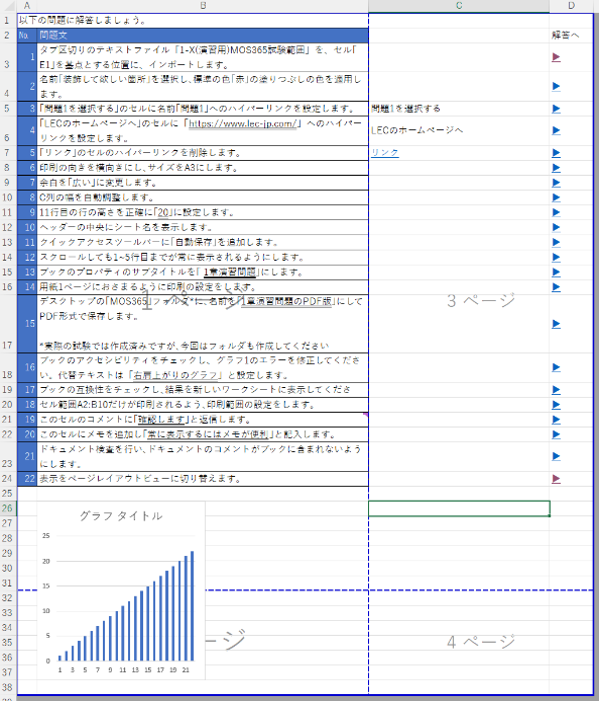Image resolution: width=599 pixels, height=701 pixels.
Task: Select the problem 4 cell with https://www.lec-jp.com/
Action: pos(202,131)
